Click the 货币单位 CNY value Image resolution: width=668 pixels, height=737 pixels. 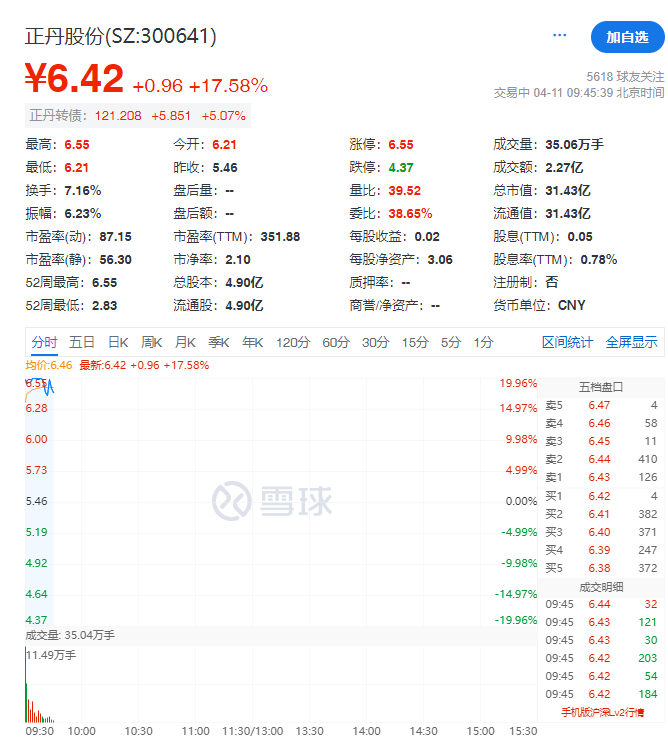[571, 306]
